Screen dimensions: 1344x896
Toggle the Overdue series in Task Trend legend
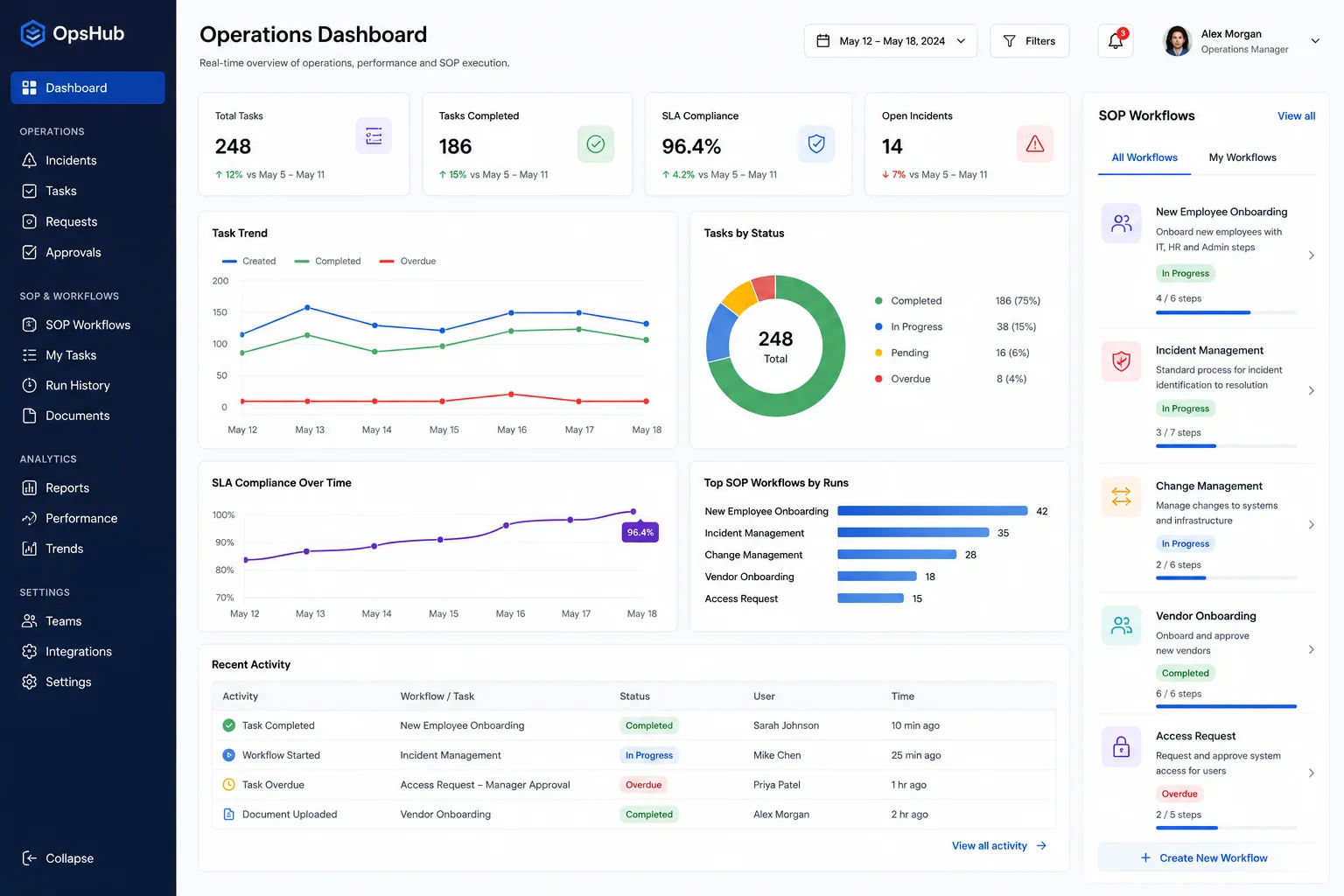[408, 261]
